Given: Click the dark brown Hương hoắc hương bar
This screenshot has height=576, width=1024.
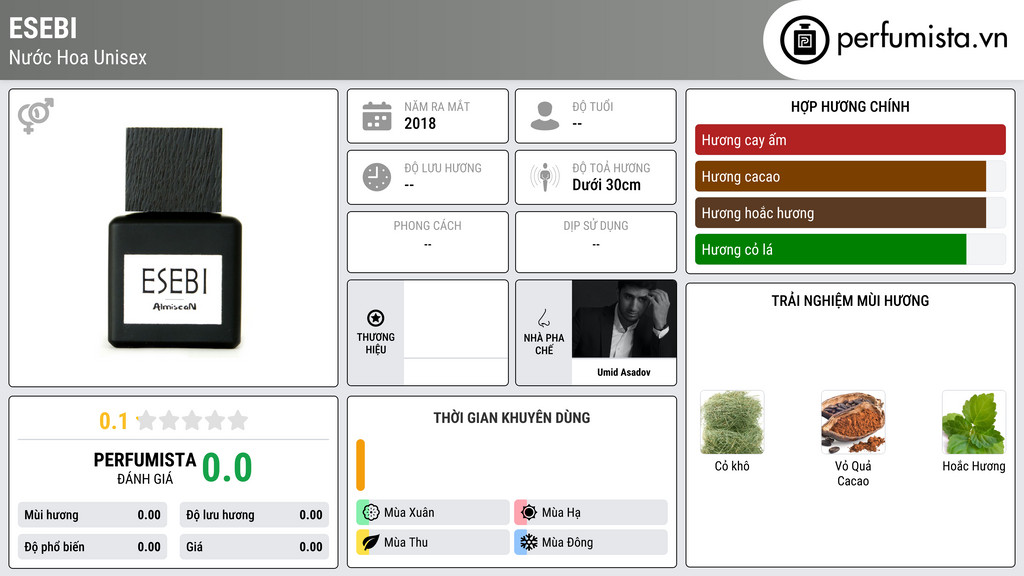Looking at the screenshot, I should click(x=840, y=213).
